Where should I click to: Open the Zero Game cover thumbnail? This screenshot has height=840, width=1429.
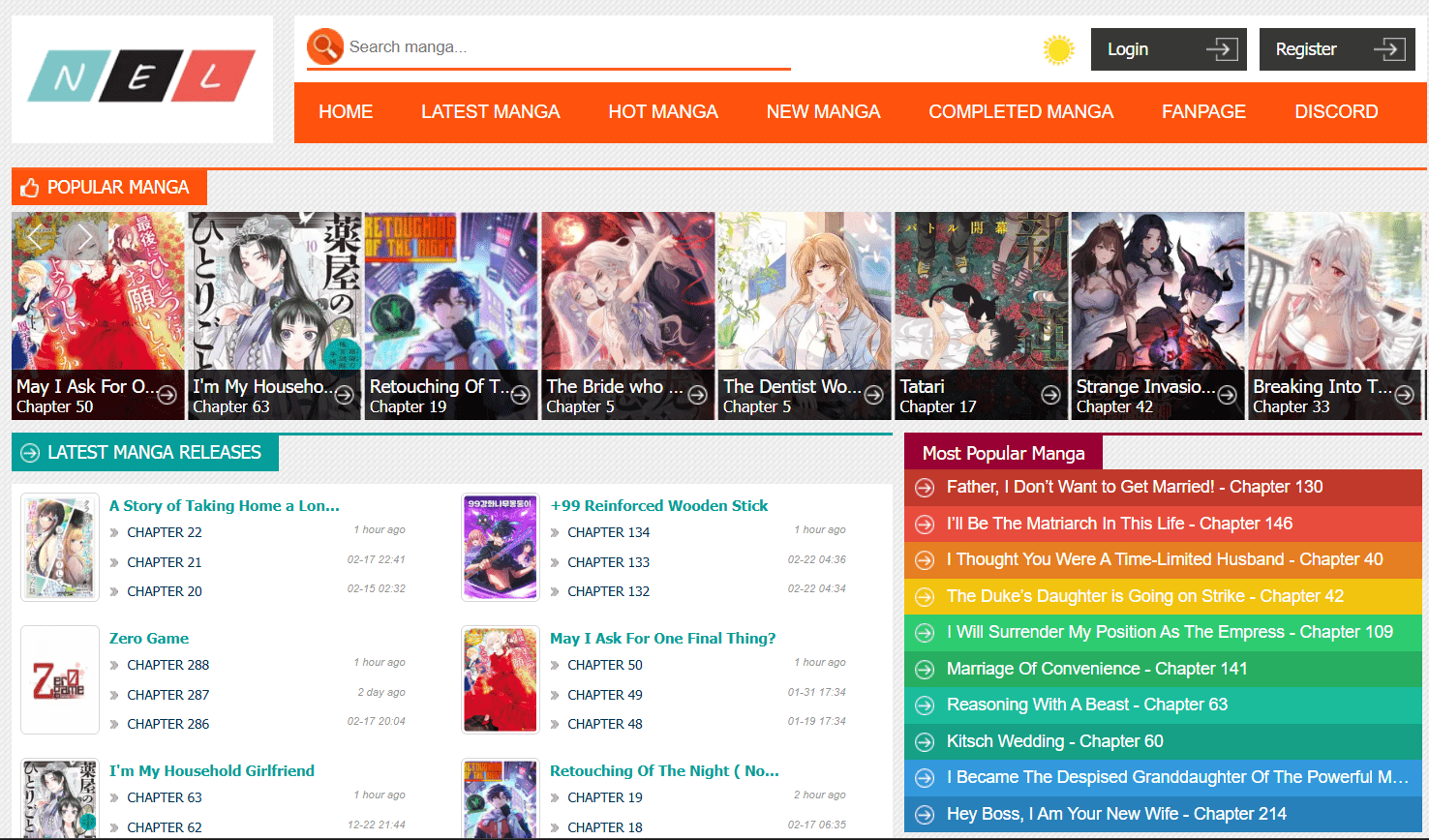pos(60,679)
